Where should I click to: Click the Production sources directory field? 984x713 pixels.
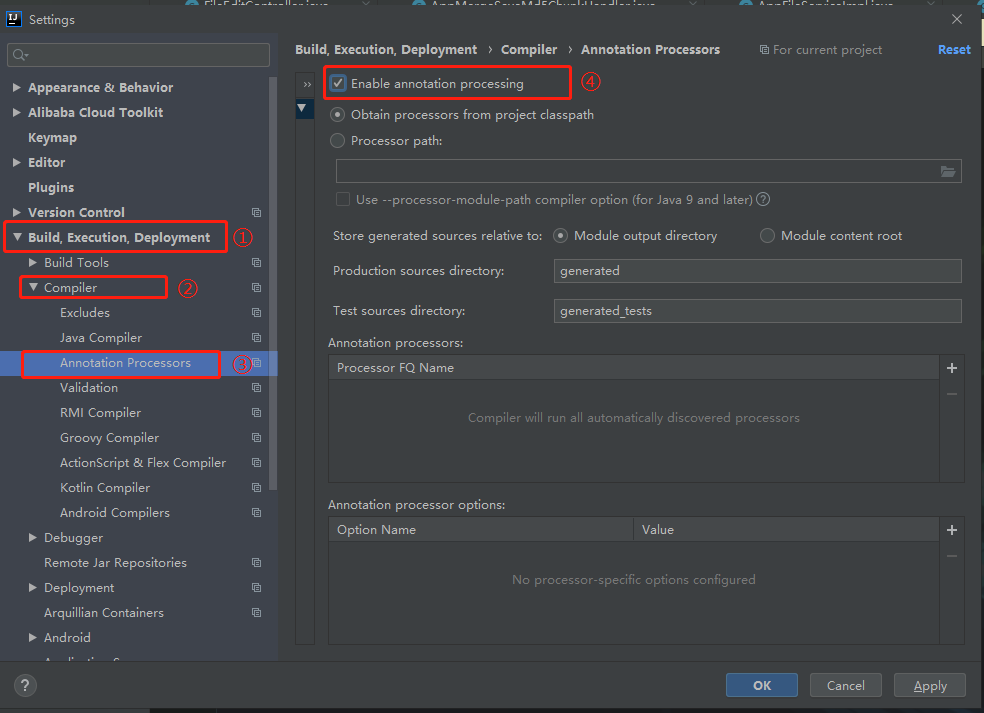tap(757, 271)
